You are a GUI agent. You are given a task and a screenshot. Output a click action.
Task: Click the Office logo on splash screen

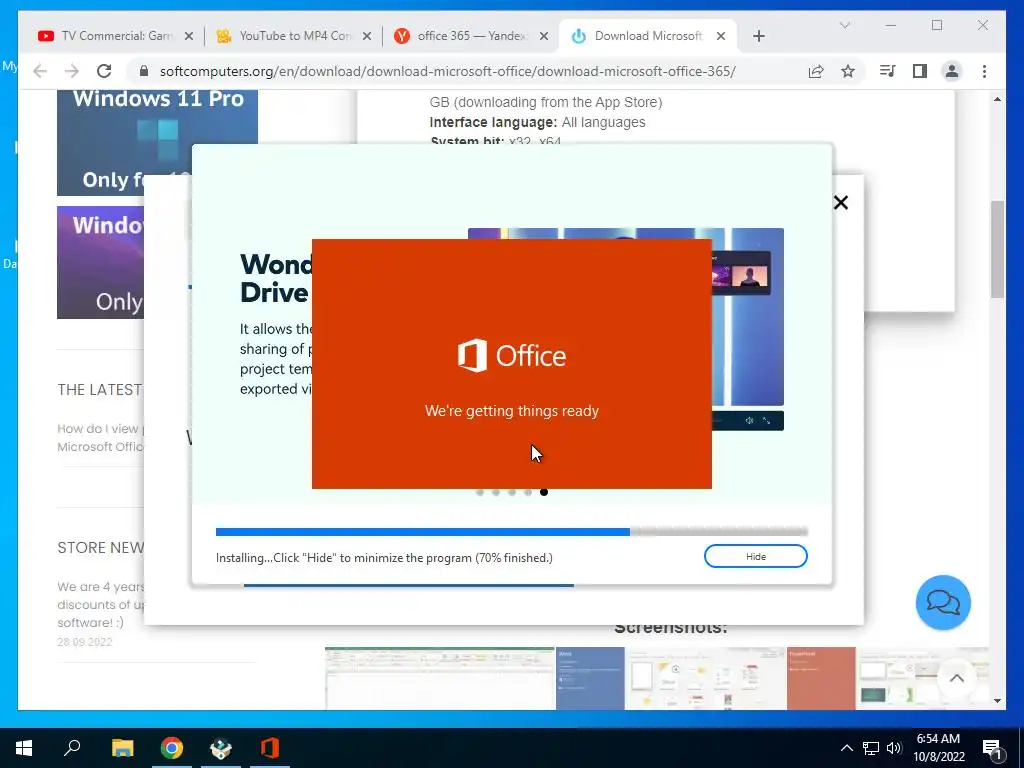click(x=511, y=356)
